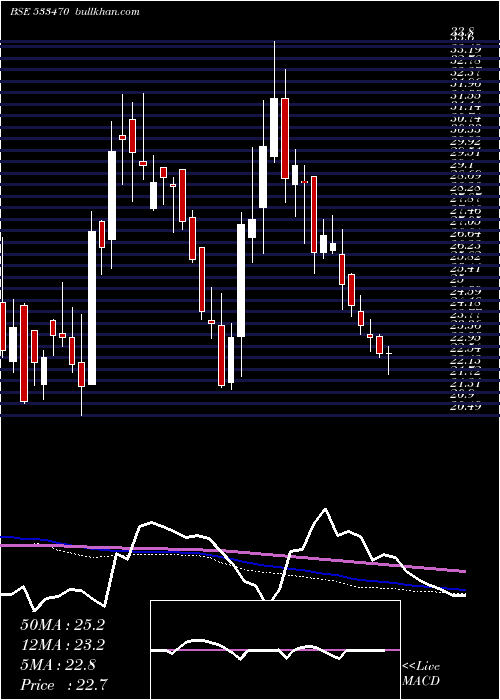Click the 29.1 price axis label
Viewport: 500px width, 700px height.
[x=460, y=164]
